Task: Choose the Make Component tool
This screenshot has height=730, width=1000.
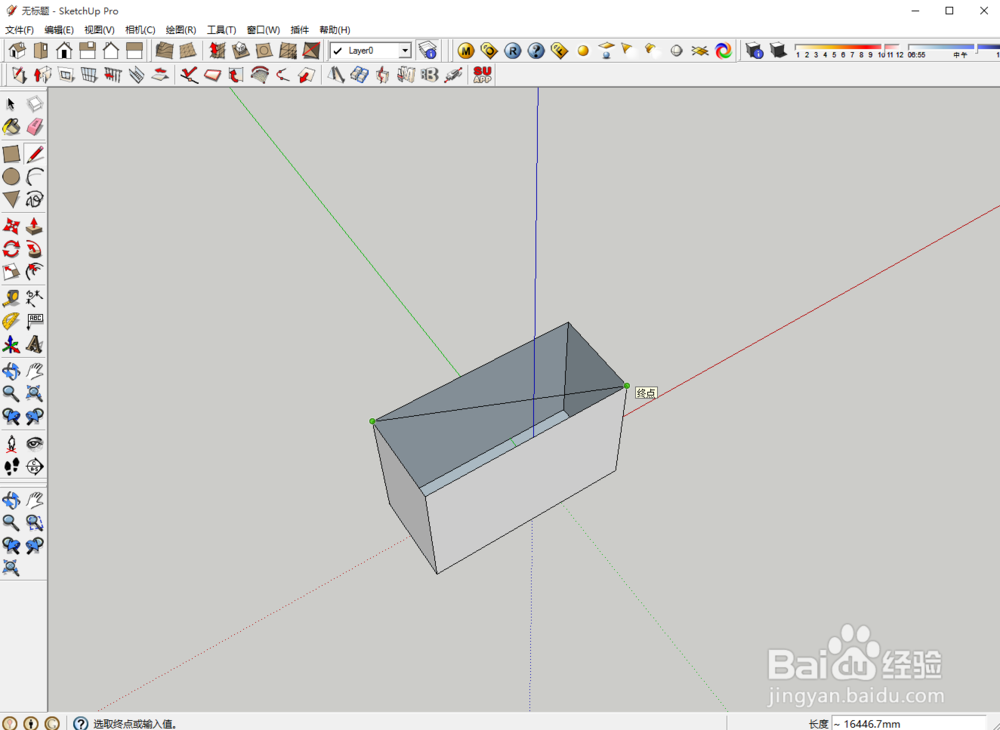Action: pyautogui.click(x=34, y=104)
